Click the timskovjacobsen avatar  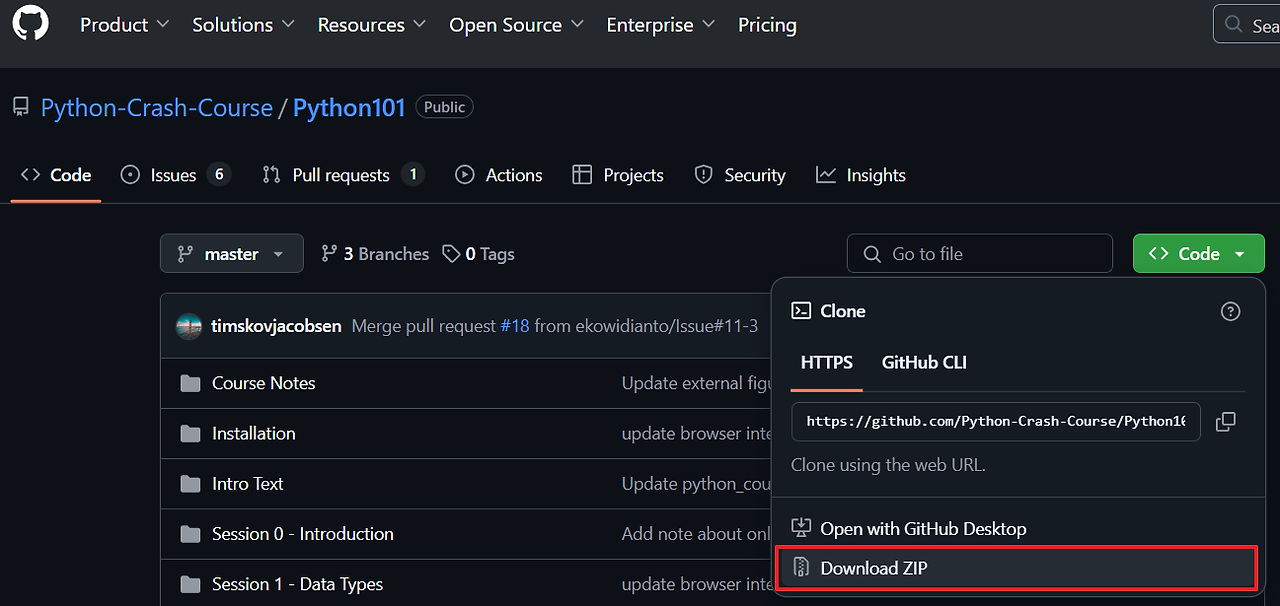(x=189, y=326)
